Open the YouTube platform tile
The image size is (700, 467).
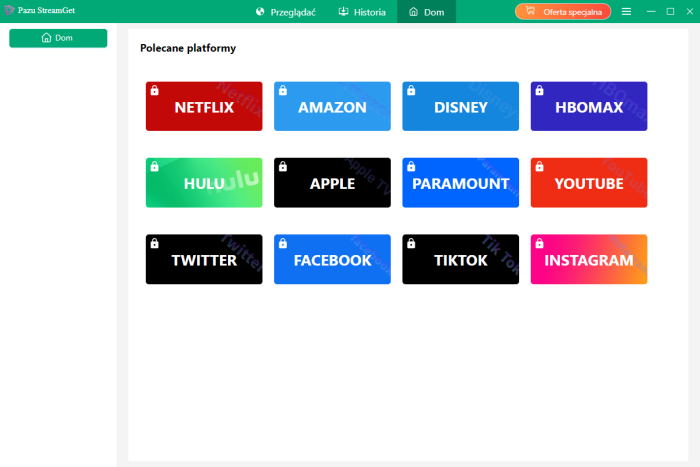pyautogui.click(x=589, y=183)
